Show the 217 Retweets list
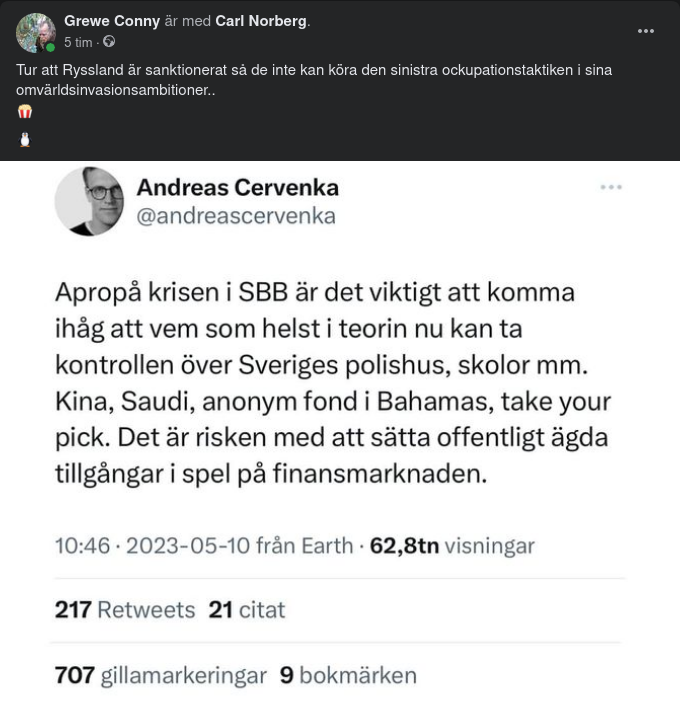 click(x=125, y=610)
